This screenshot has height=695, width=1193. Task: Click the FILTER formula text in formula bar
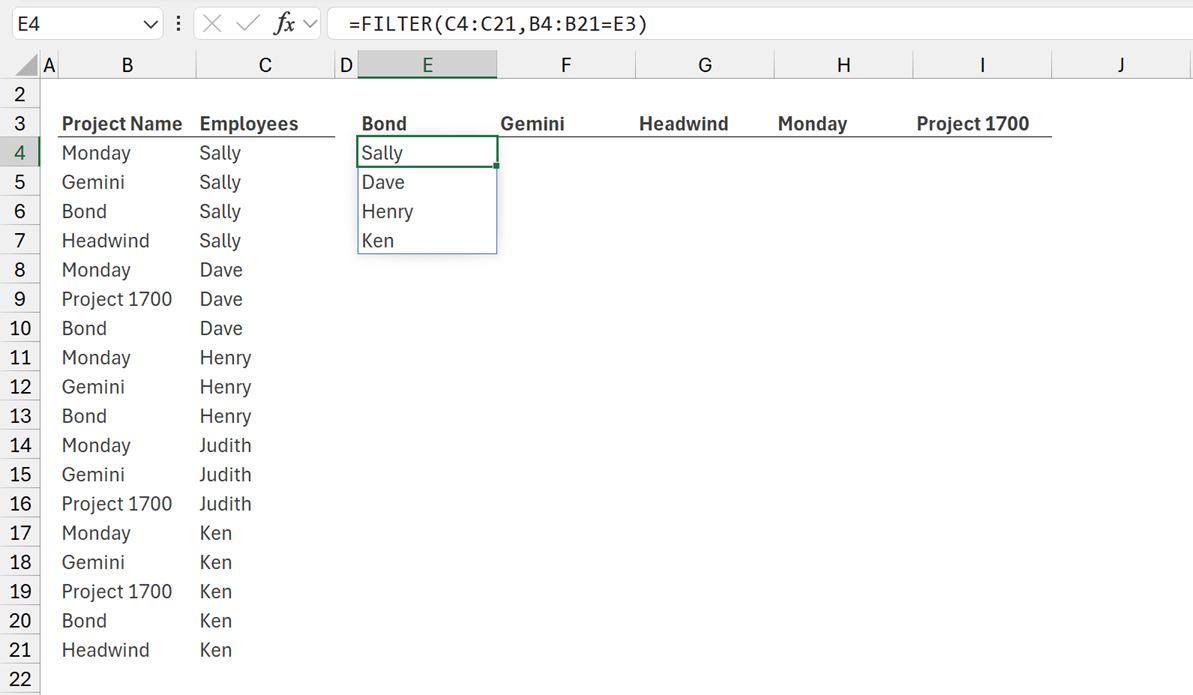[498, 24]
